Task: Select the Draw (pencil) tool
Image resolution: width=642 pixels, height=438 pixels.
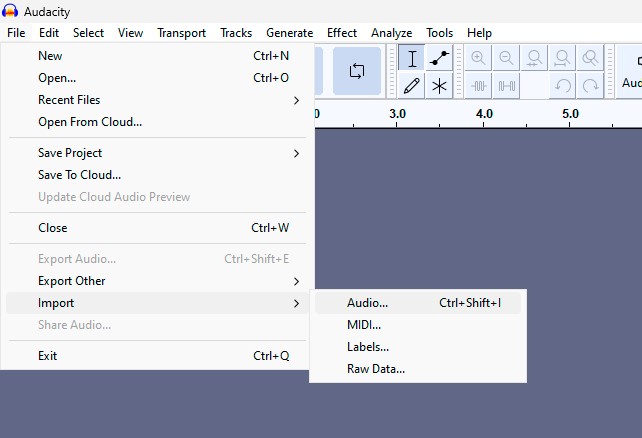Action: tap(412, 86)
